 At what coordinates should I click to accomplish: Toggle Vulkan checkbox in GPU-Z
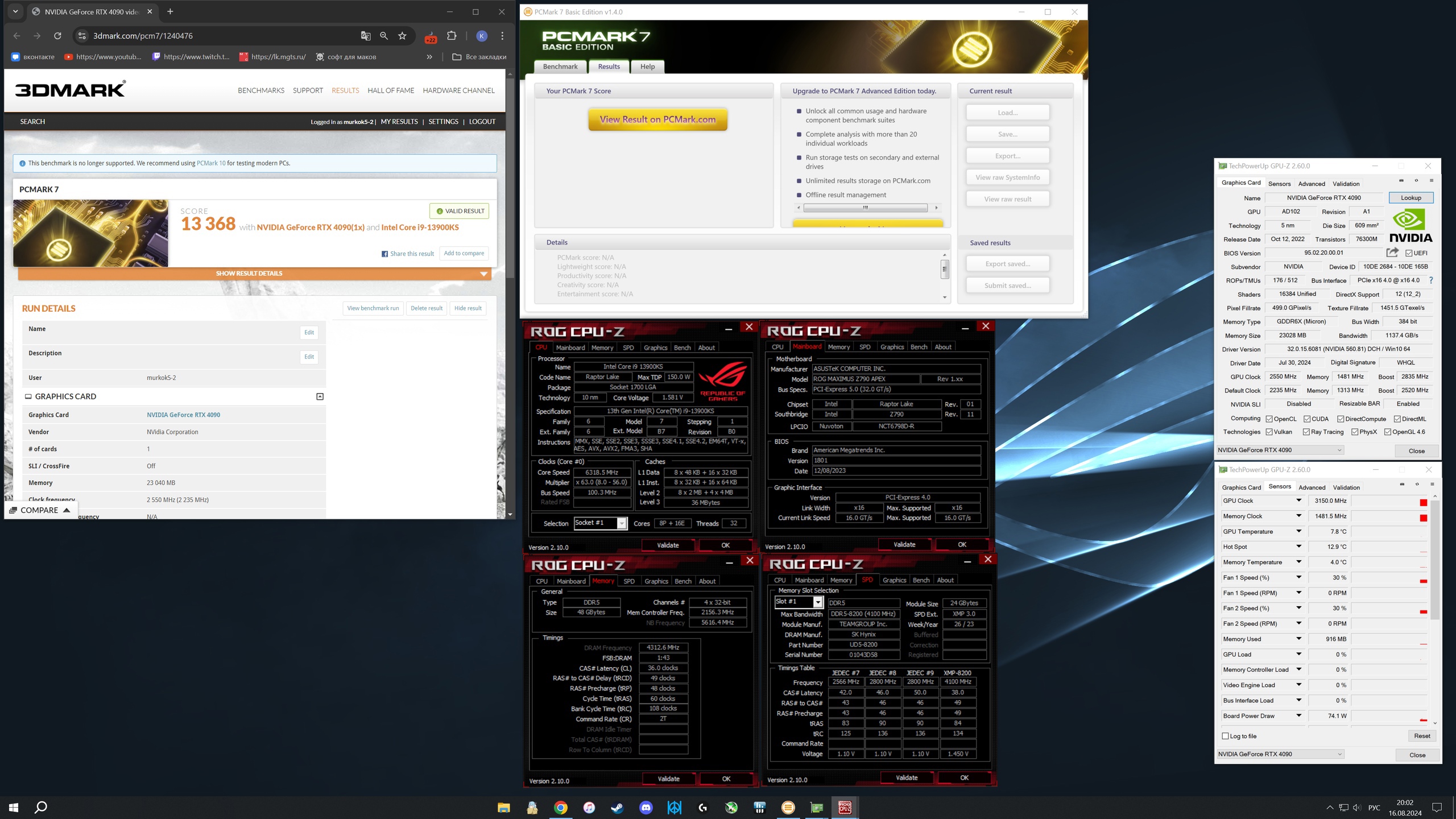(1269, 432)
